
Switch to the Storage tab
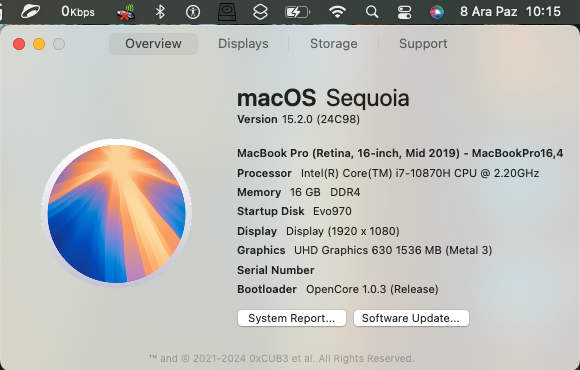pos(334,44)
